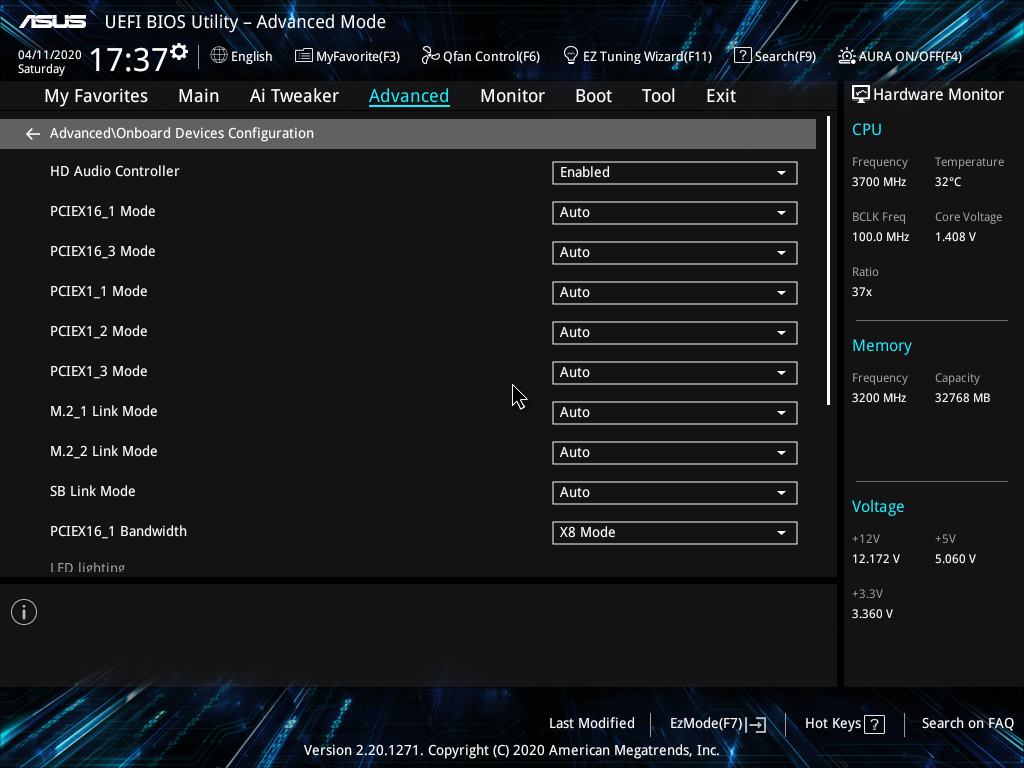The height and width of the screenshot is (768, 1024).
Task: Click the 04/11/2020 date text
Action: point(50,55)
